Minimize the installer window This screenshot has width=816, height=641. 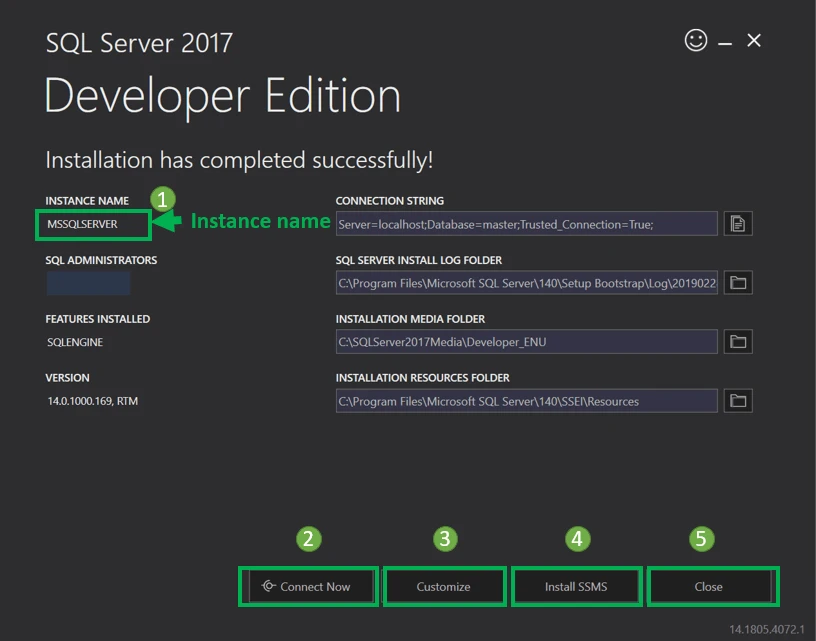[725, 42]
